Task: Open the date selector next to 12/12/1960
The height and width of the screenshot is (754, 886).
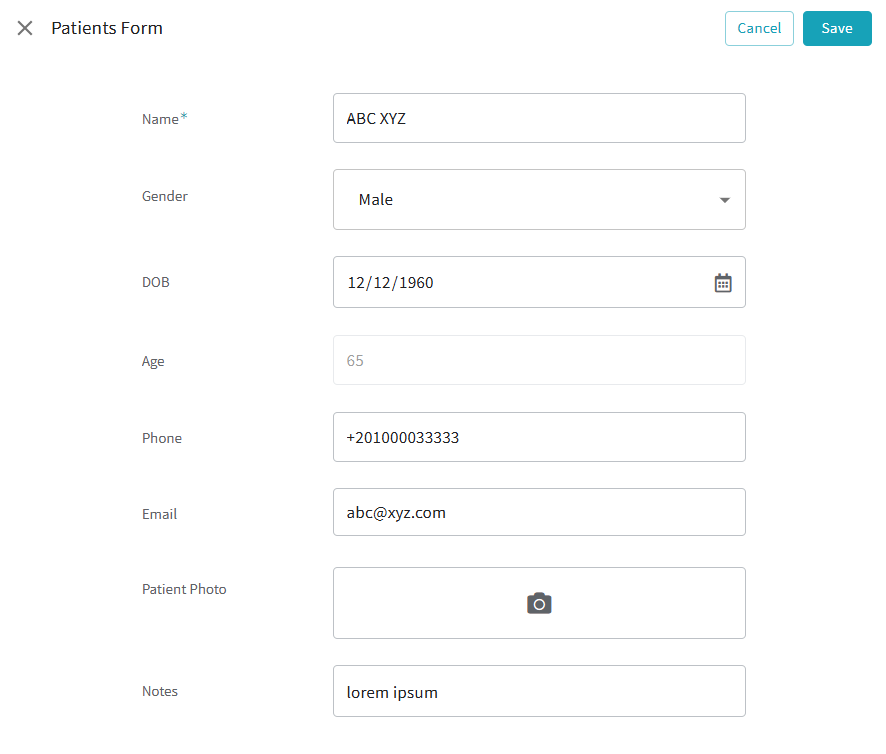Action: [x=722, y=282]
